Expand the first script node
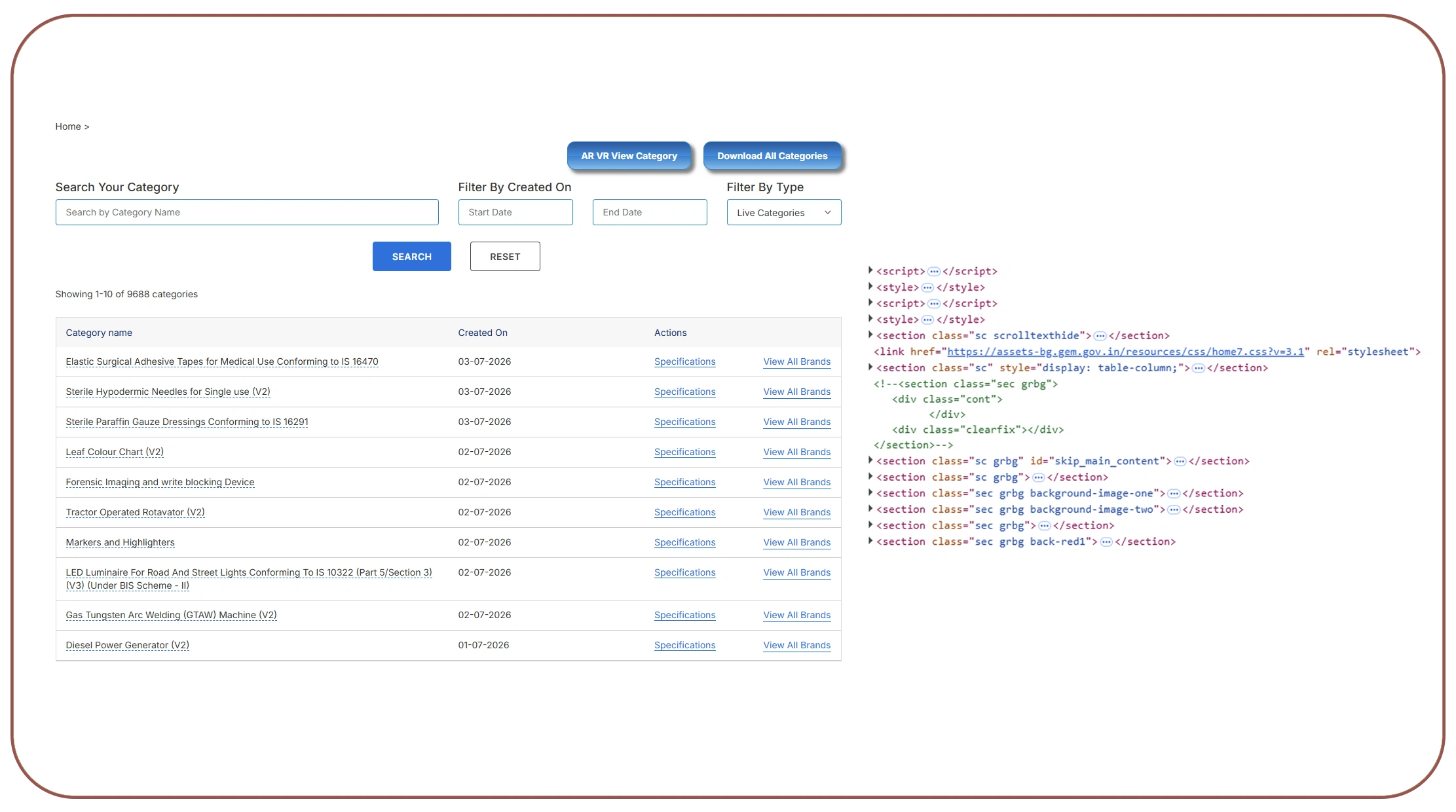Image resolution: width=1456 pixels, height=812 pixels. [870, 270]
